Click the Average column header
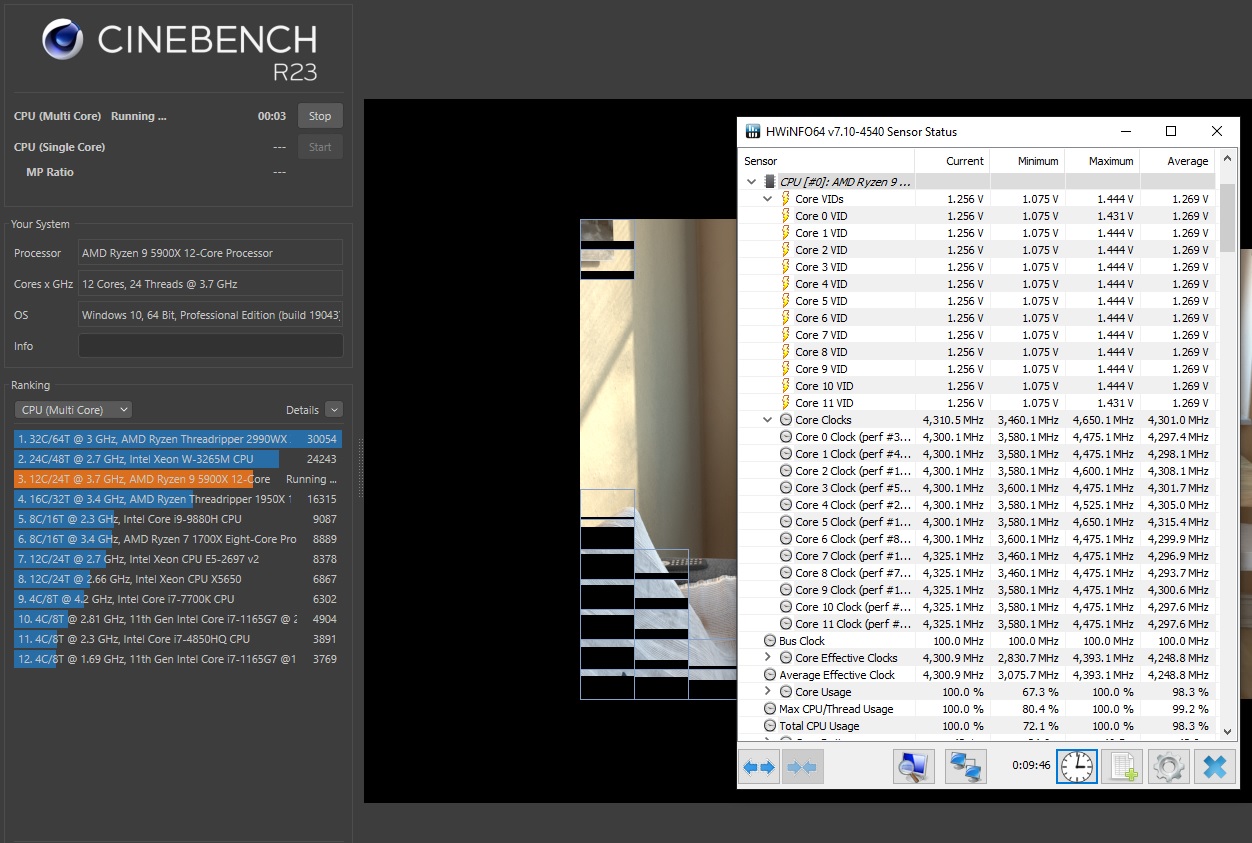The image size is (1252, 843). coord(1177,161)
